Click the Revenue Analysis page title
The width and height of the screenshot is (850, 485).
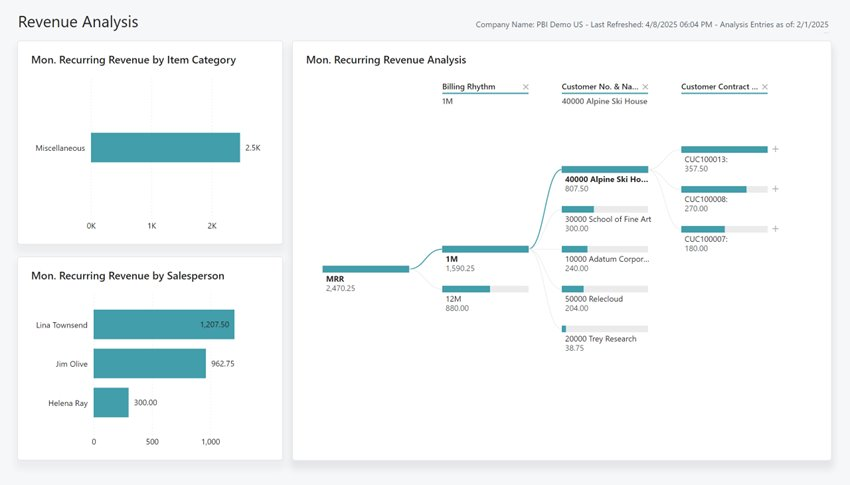[78, 22]
